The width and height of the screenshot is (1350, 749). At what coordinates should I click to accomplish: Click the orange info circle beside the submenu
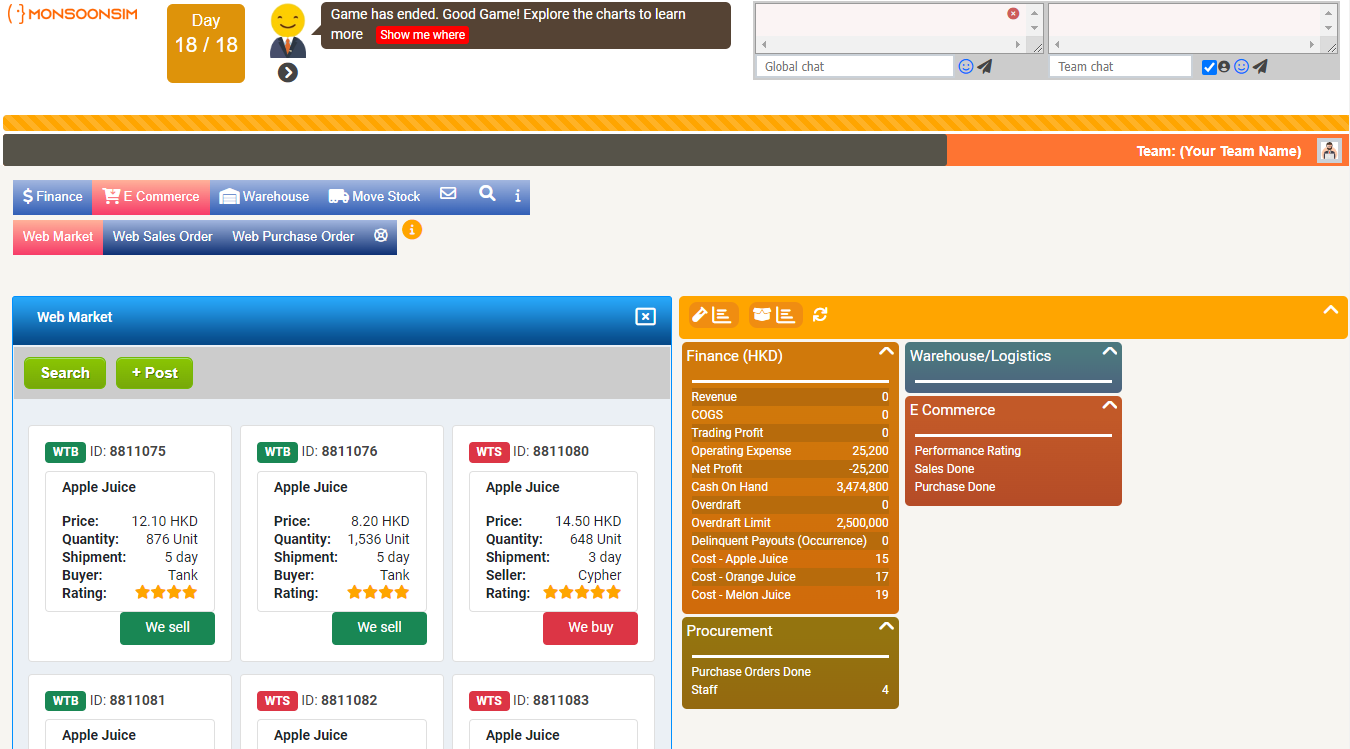412,230
